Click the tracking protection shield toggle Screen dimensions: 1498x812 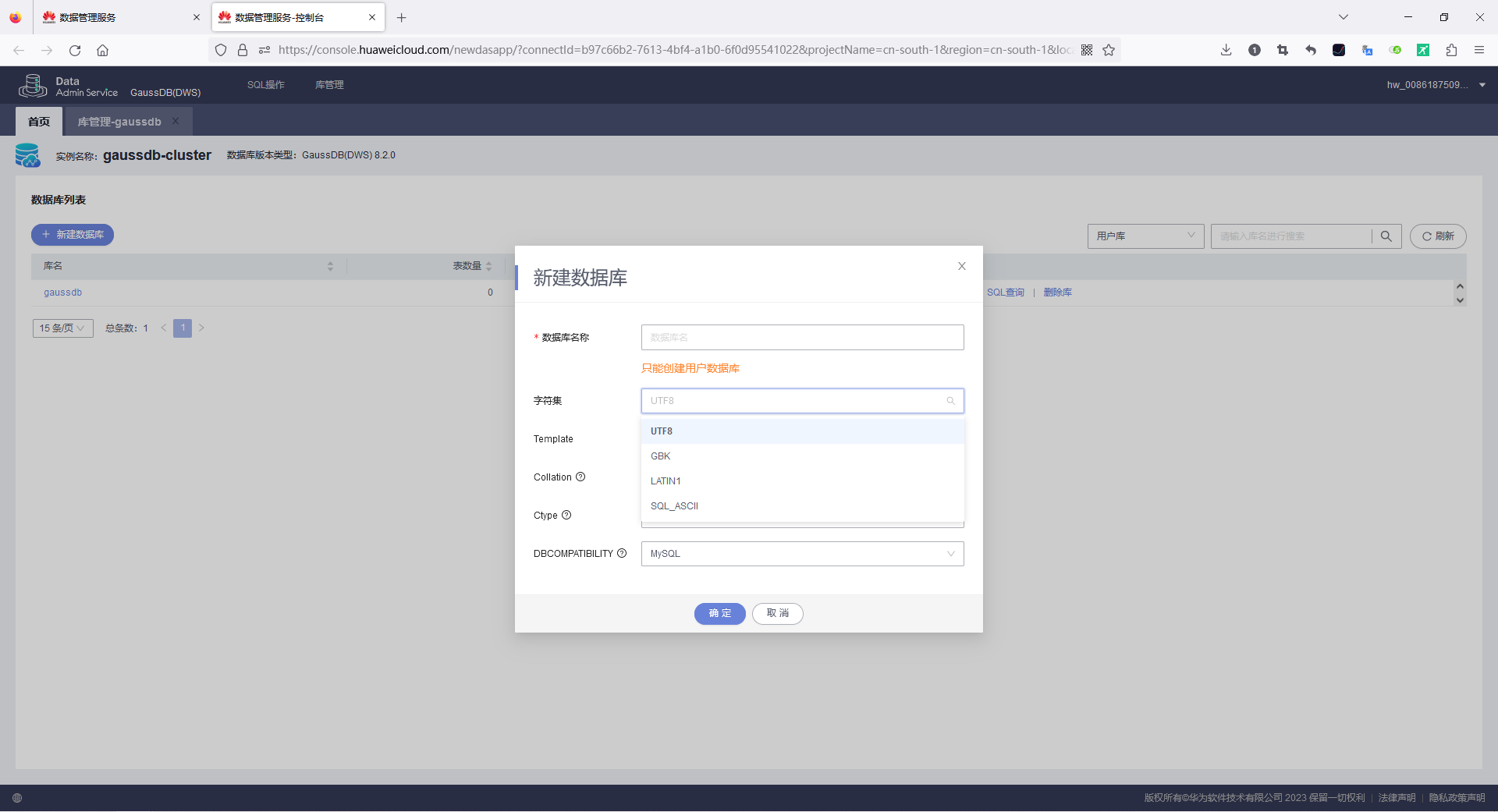point(221,49)
